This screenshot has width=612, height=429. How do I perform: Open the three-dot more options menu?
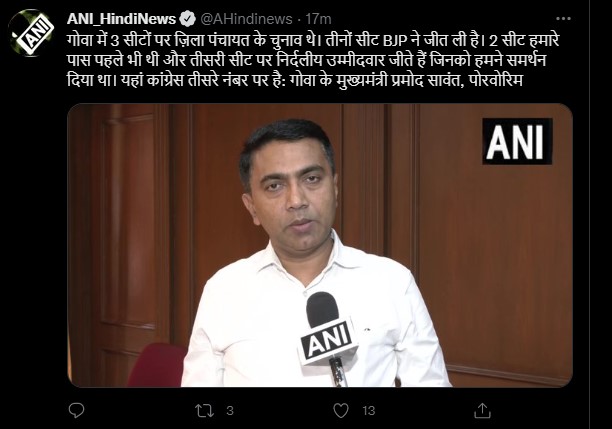(563, 18)
